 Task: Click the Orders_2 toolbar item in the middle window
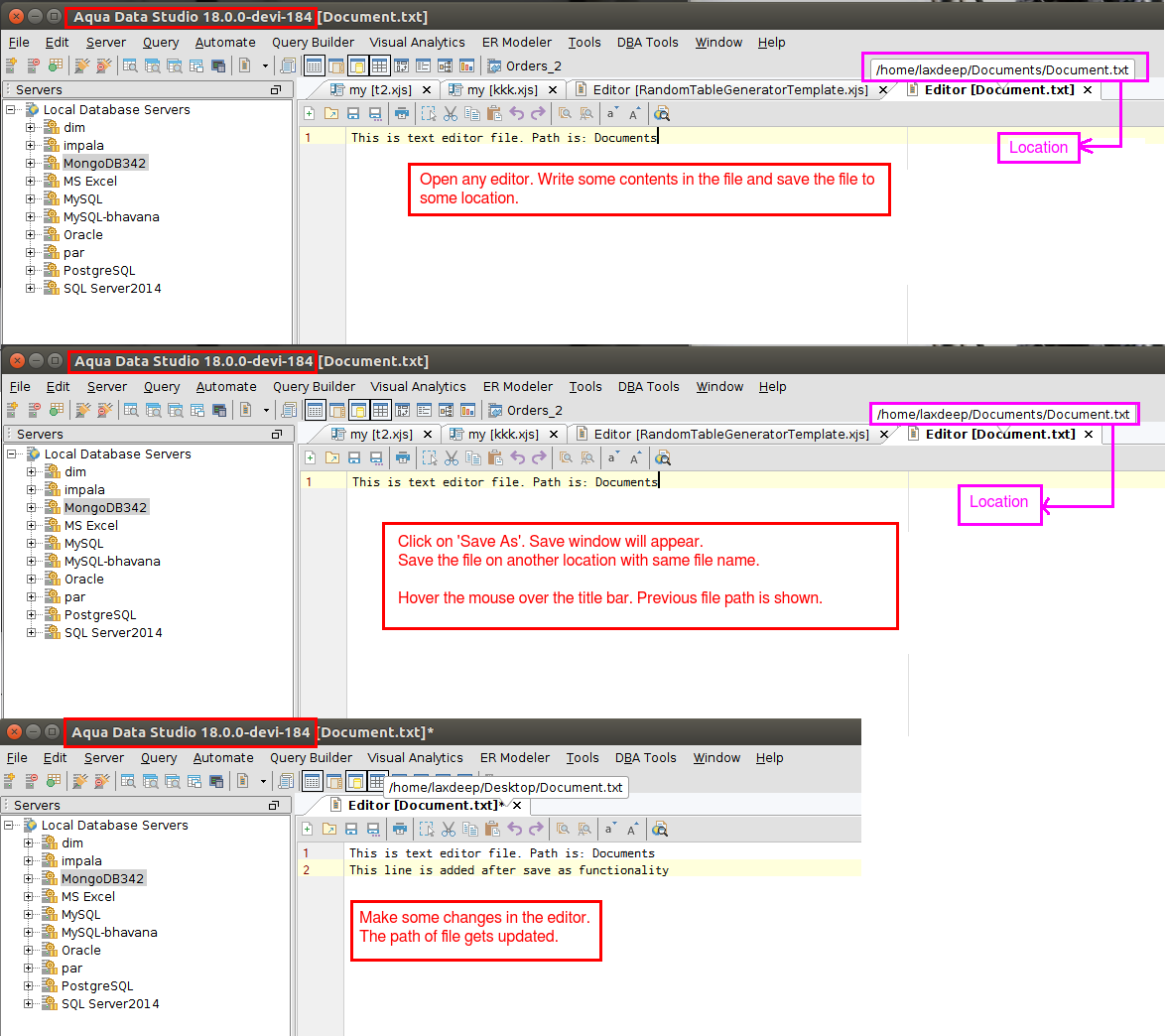526,411
